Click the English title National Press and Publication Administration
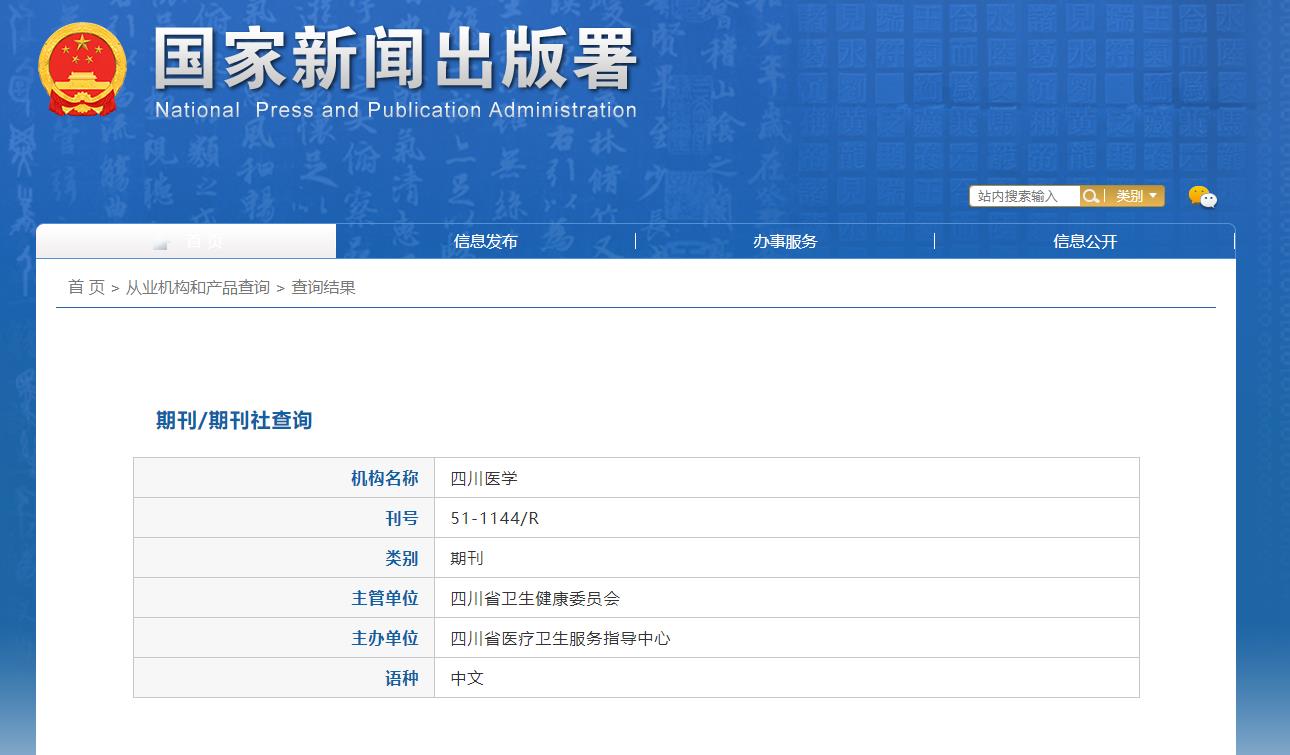 click(x=395, y=110)
